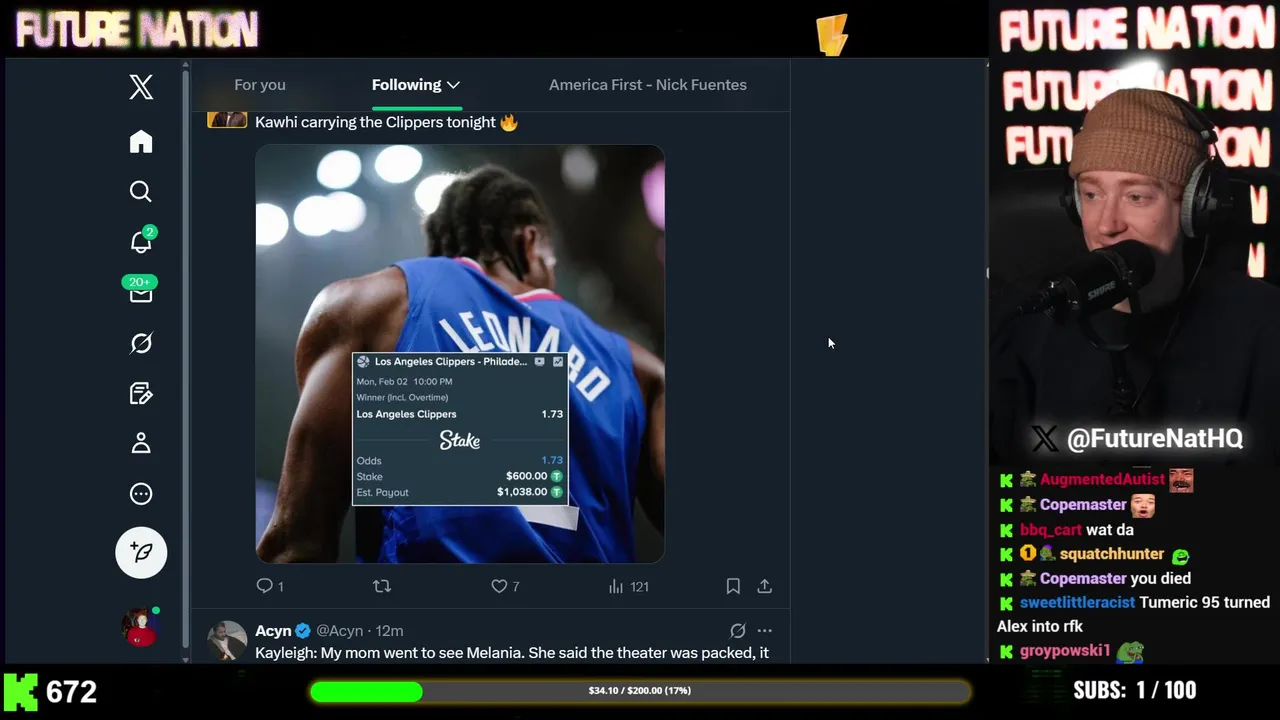This screenshot has width=1280, height=720.
Task: Click Grok icon on Acyn's post
Action: (738, 631)
